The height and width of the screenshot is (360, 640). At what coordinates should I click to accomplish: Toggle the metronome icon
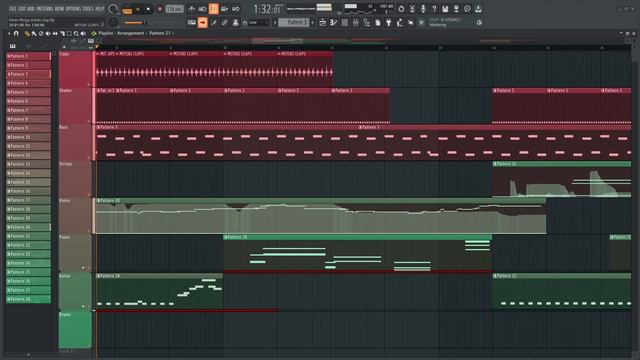coord(191,9)
